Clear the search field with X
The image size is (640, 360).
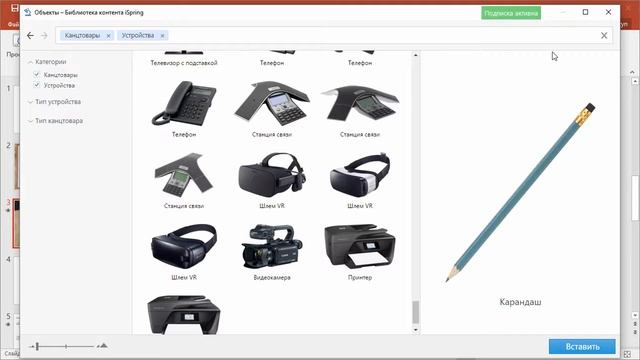coord(604,36)
